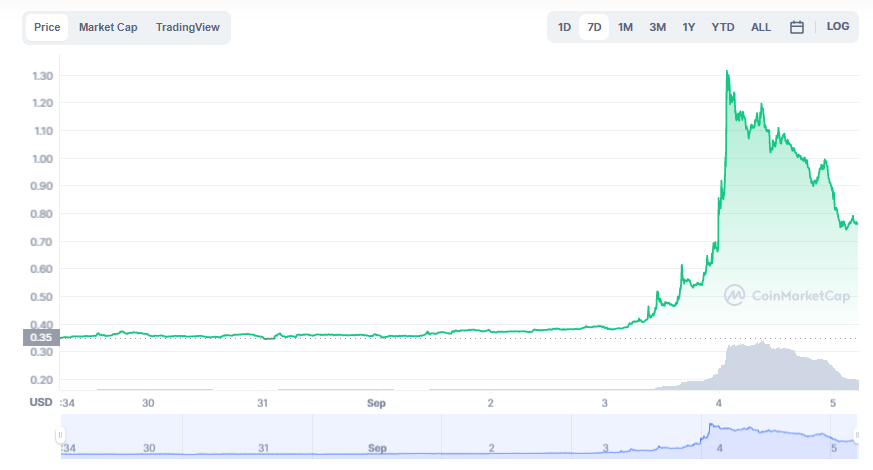Open the calendar date range picker
Screen dimensions: 873x470
(x=797, y=27)
